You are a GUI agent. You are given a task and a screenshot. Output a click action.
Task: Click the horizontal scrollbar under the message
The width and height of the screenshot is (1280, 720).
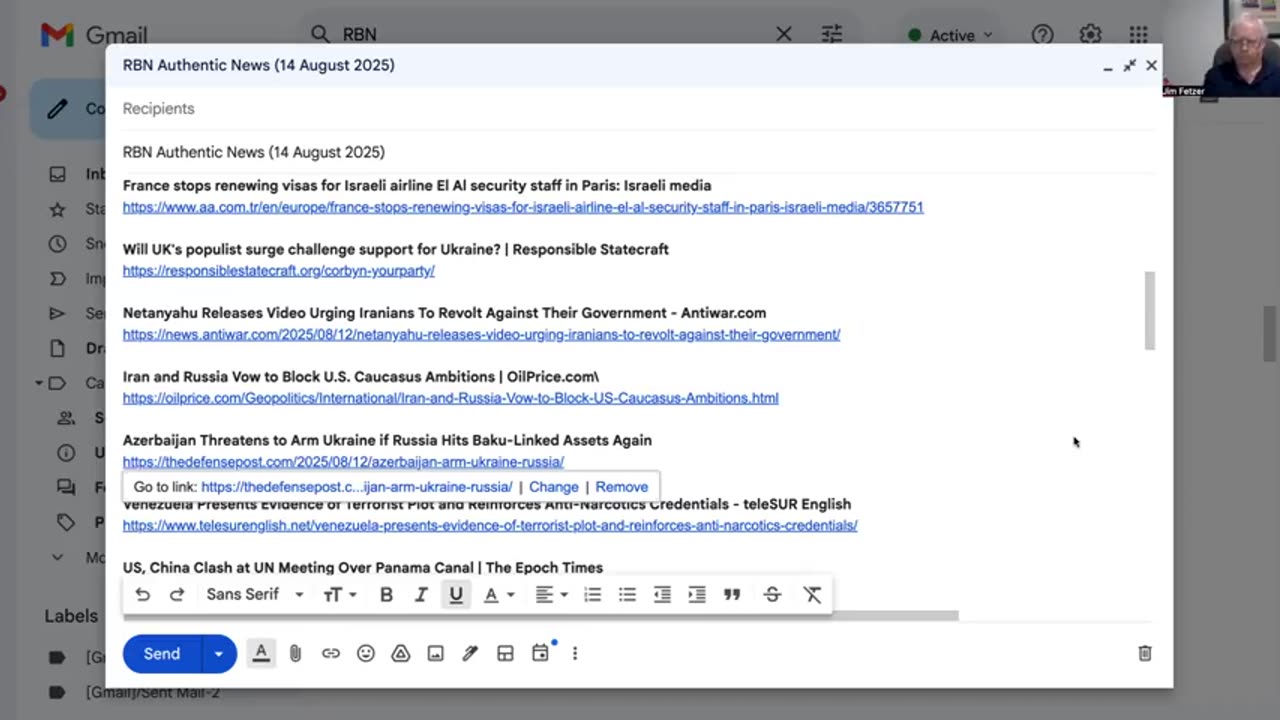point(541,616)
